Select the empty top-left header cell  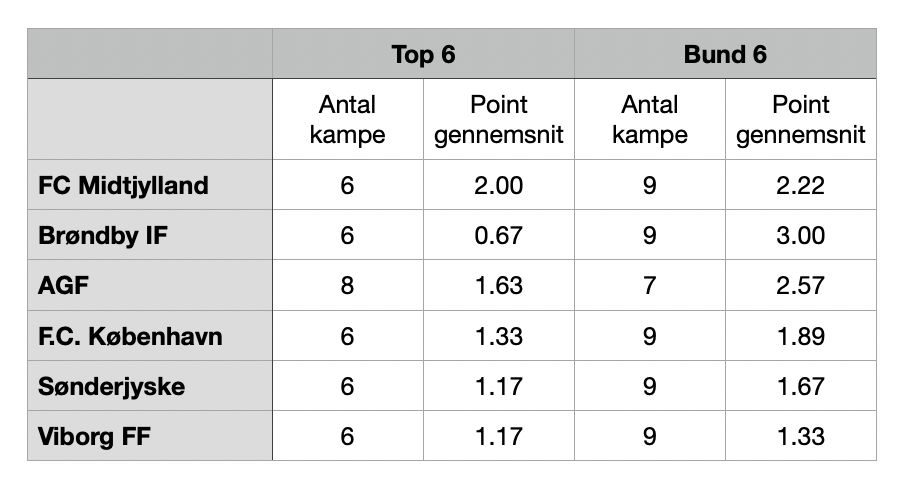click(150, 54)
